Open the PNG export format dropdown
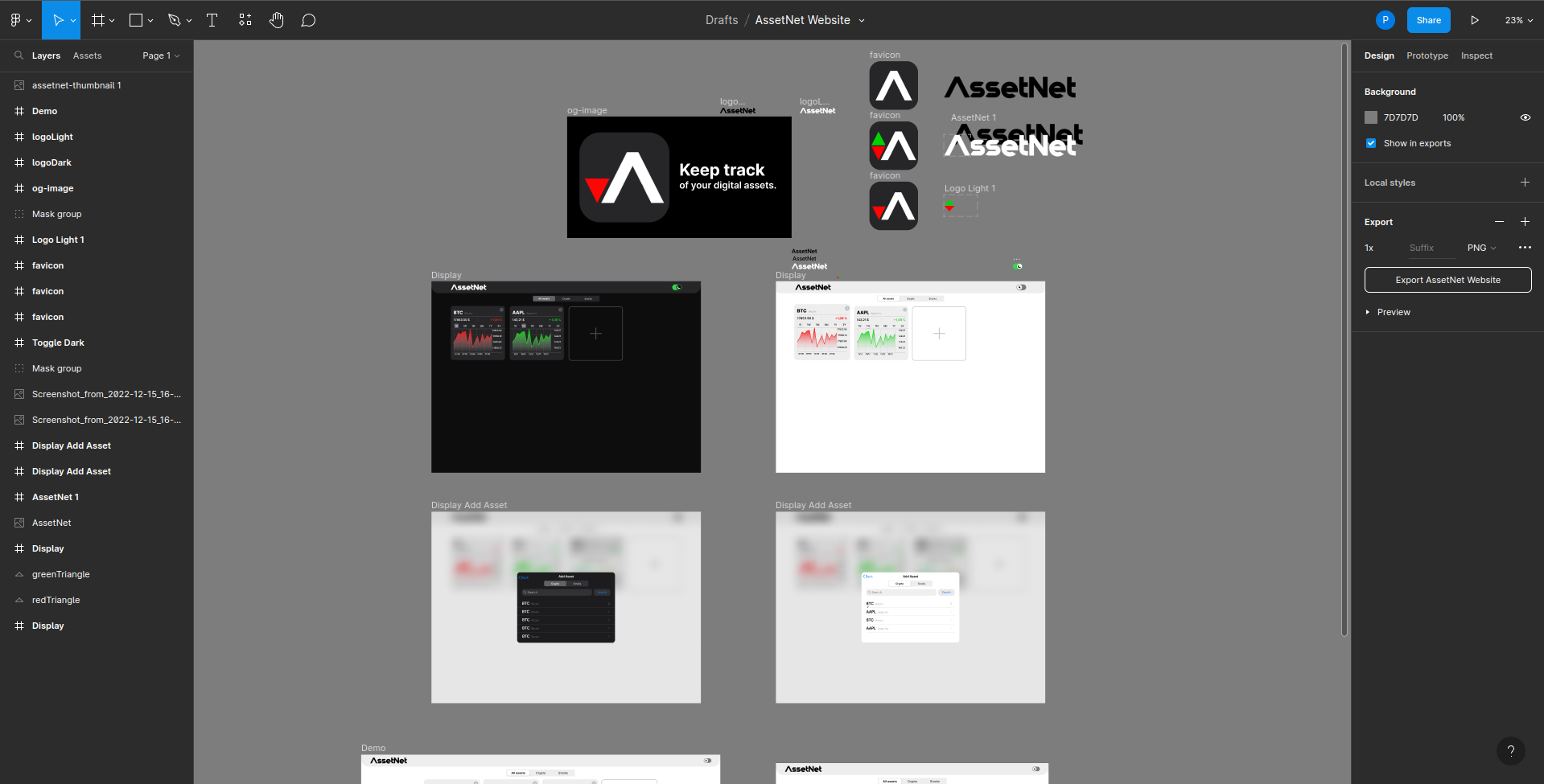Screen dimensions: 1544x784 pos(1481,248)
